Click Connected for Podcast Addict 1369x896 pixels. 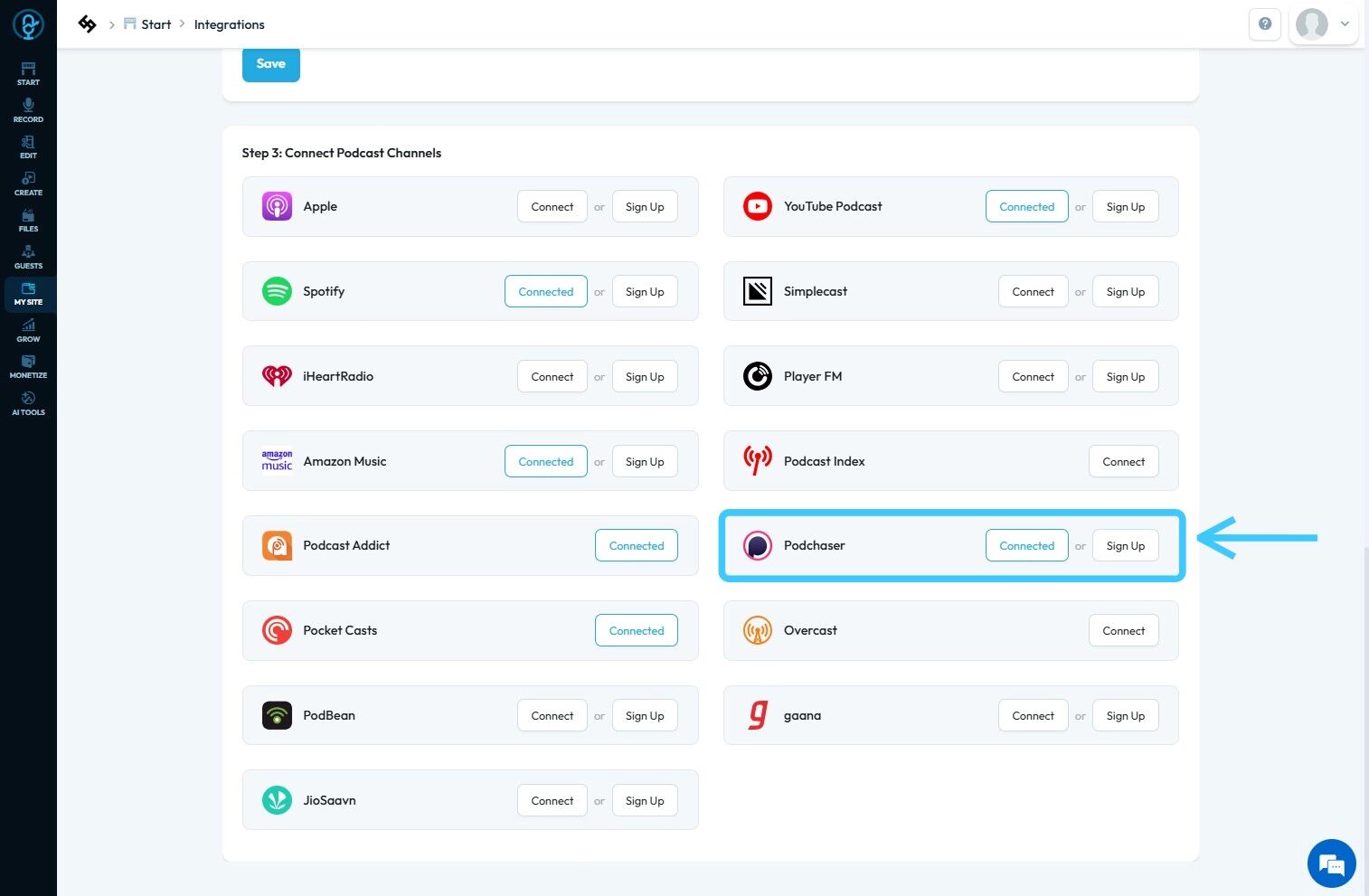pyautogui.click(x=637, y=546)
